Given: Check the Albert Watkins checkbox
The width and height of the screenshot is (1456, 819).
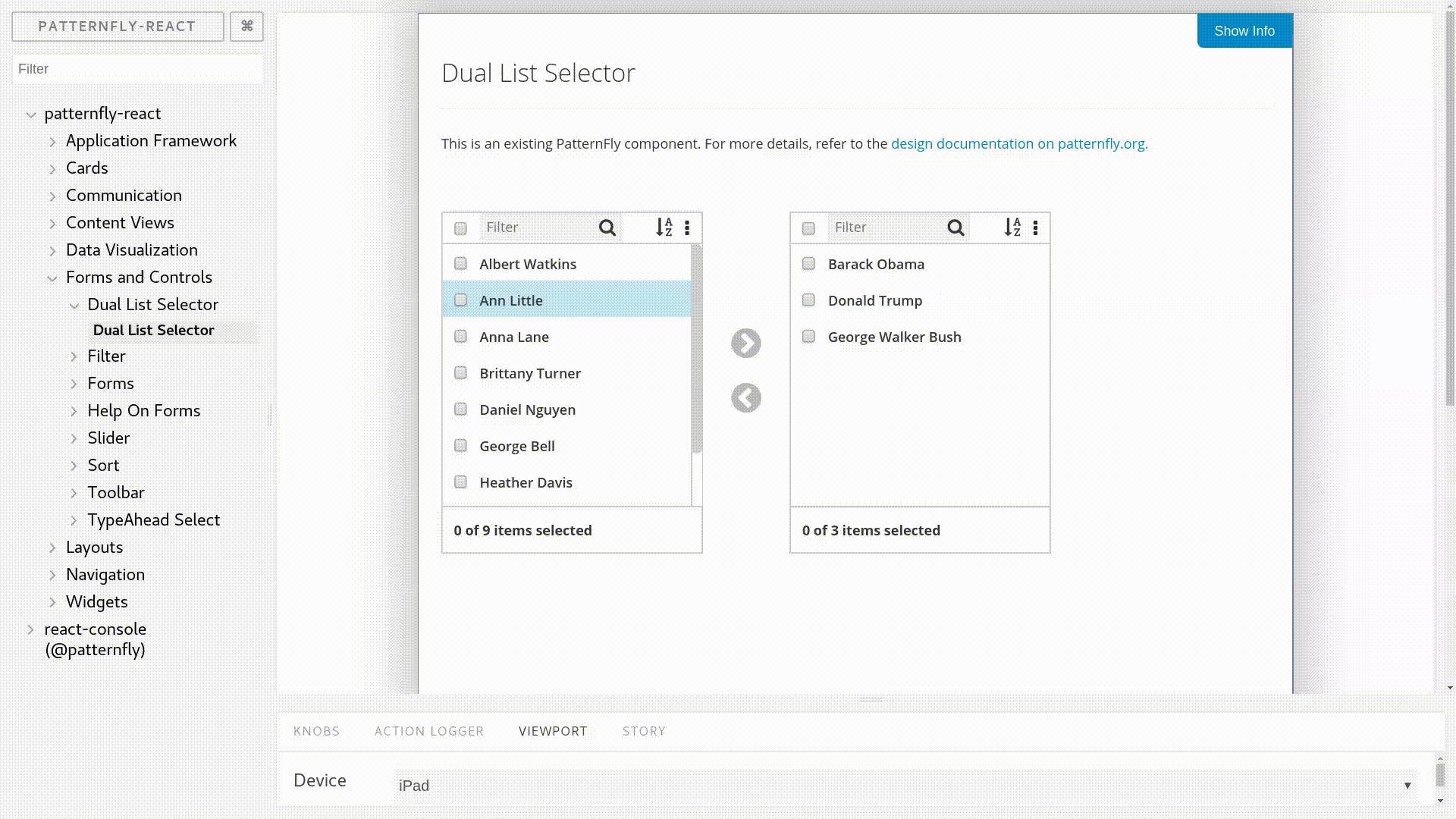Looking at the screenshot, I should pos(460,264).
